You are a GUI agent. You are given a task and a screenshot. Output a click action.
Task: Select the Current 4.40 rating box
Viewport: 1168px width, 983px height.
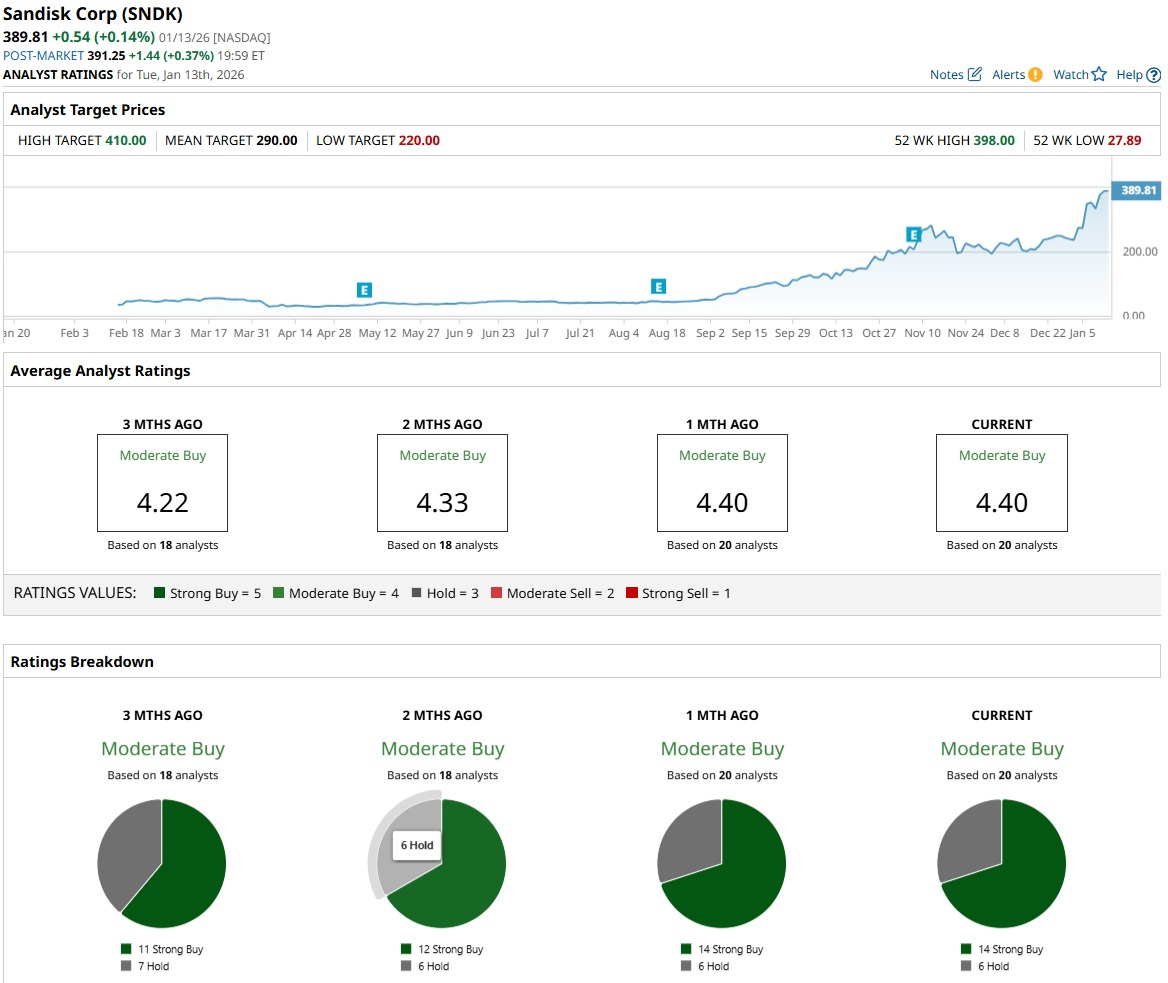[x=1002, y=483]
